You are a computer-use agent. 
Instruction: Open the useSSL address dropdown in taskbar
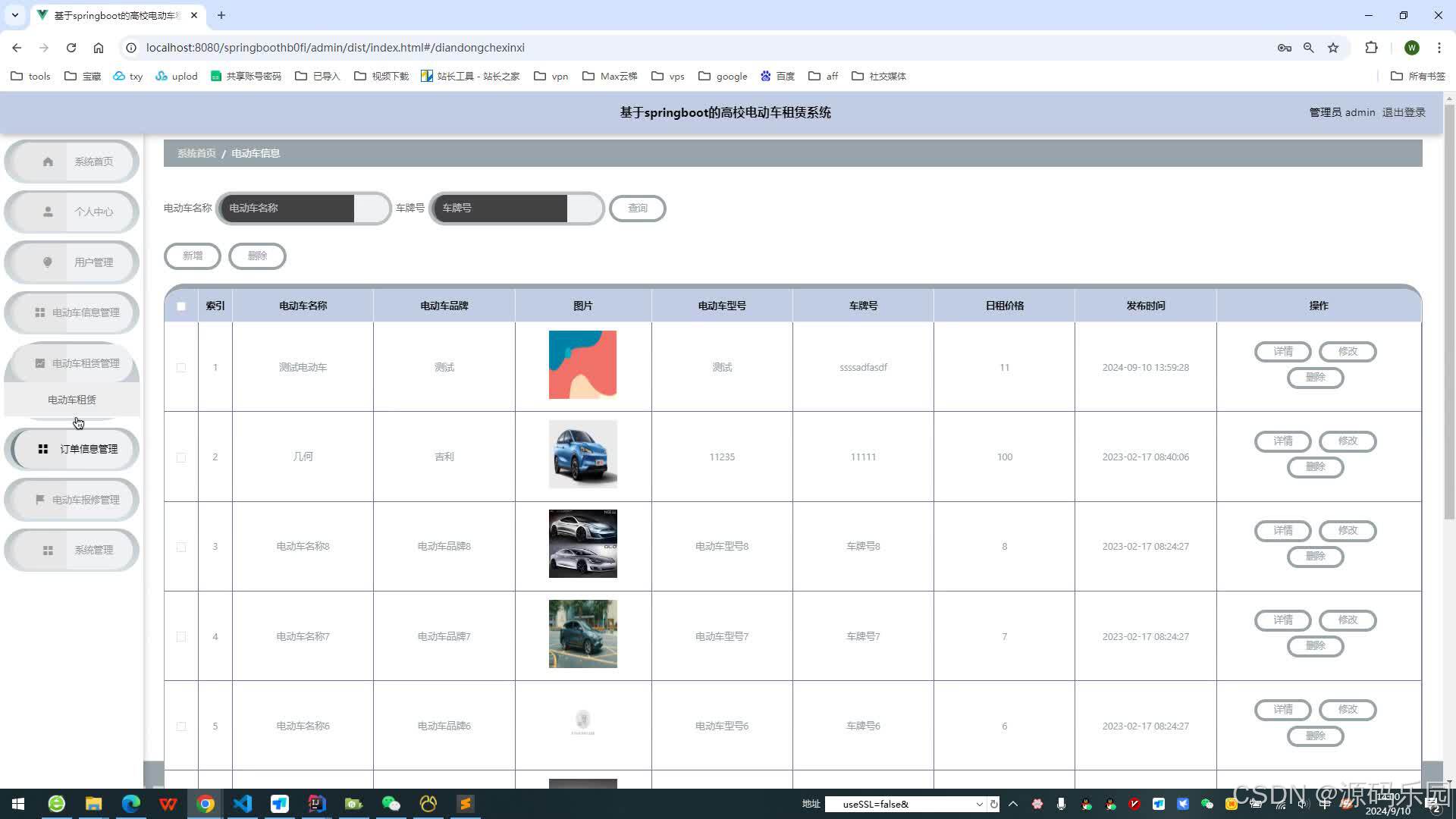pos(979,804)
